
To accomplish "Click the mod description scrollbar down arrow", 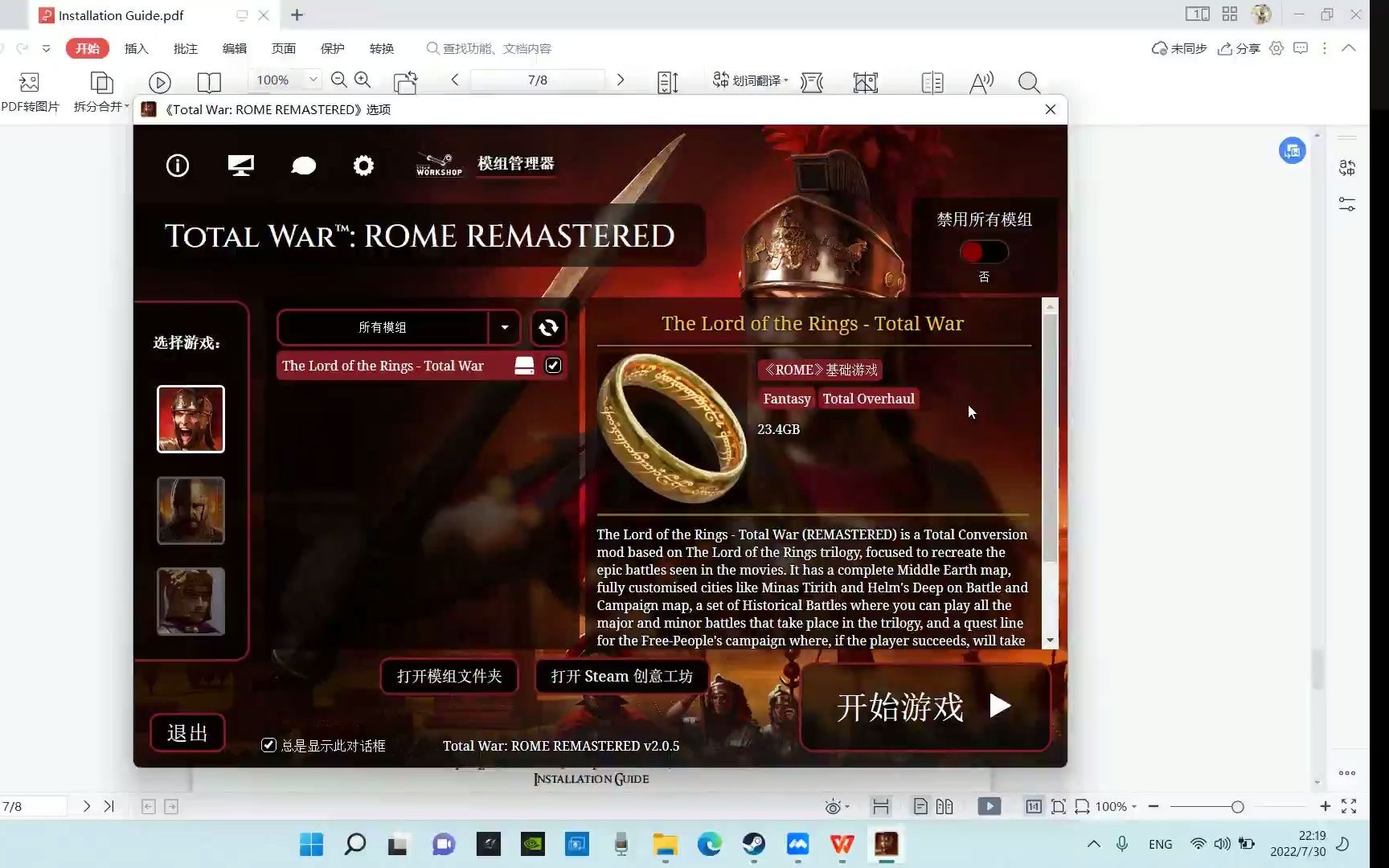I will [x=1050, y=641].
